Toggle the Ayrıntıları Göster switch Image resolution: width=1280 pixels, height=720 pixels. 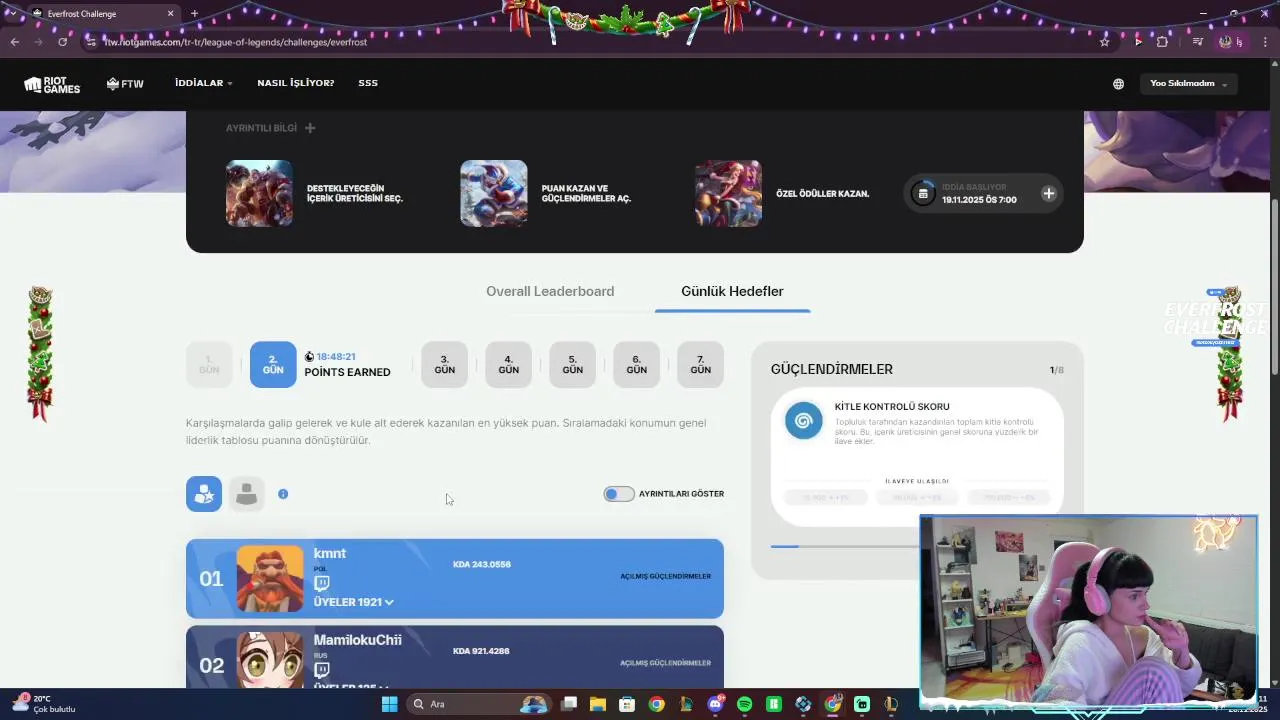tap(619, 494)
